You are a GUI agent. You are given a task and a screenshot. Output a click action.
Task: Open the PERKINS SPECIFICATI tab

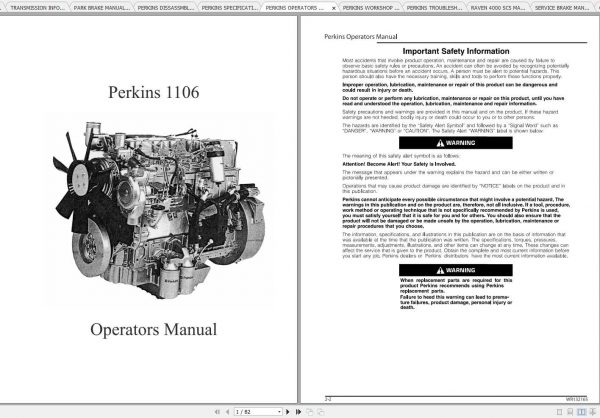[x=229, y=8]
